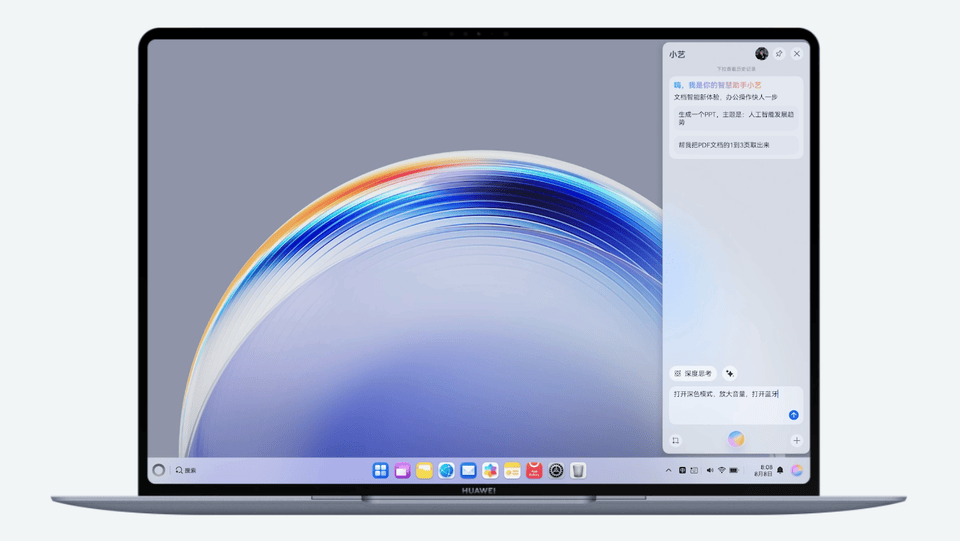
Task: Open the trash bin in dock
Action: click(x=578, y=470)
